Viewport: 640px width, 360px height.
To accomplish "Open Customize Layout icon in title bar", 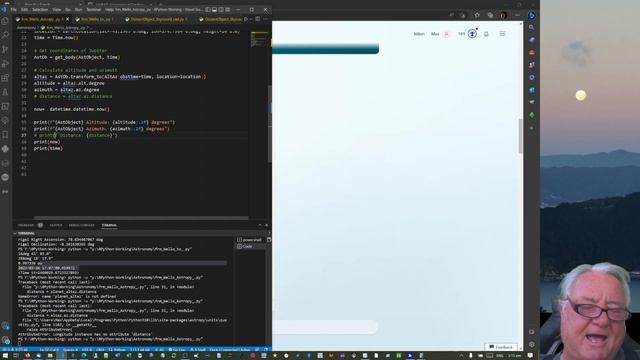I will click(227, 9).
